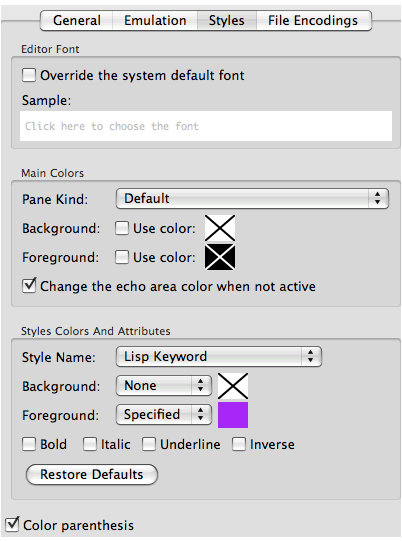The width and height of the screenshot is (402, 541).
Task: Click the purple foreground color swatch
Action: point(233,415)
